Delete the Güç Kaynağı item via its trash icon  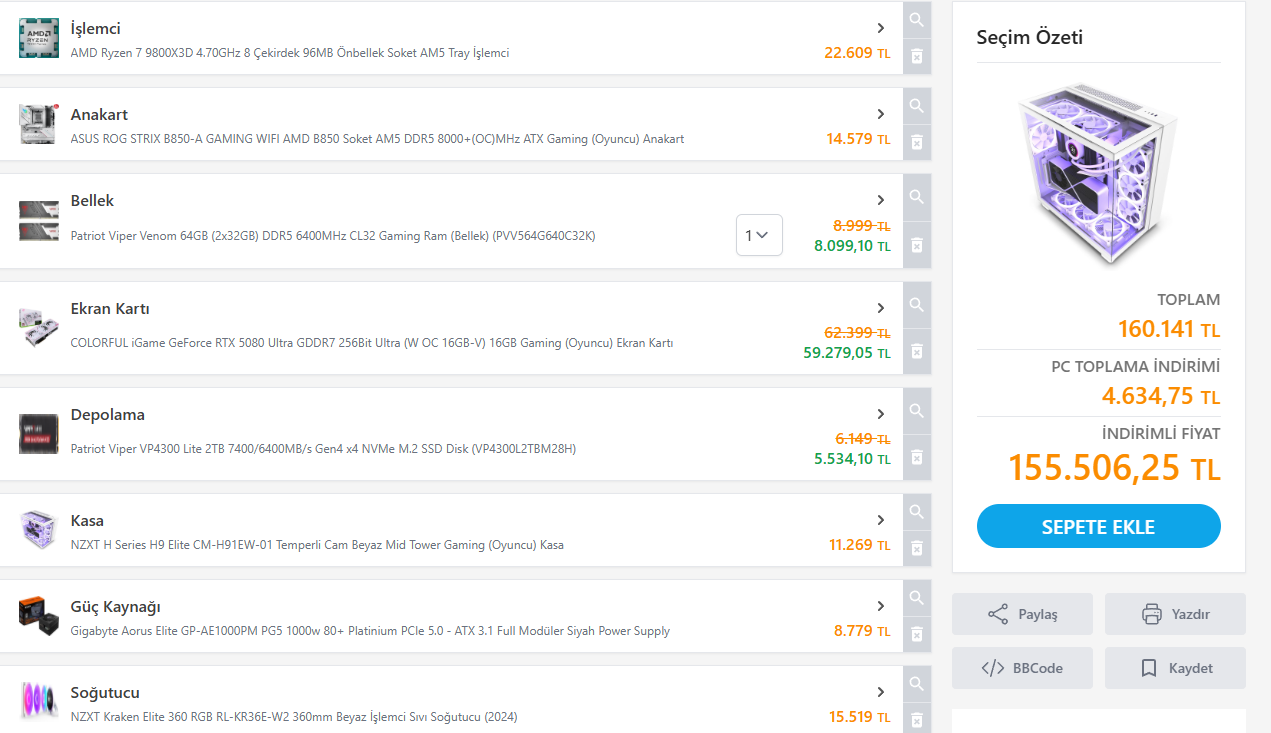point(917,634)
